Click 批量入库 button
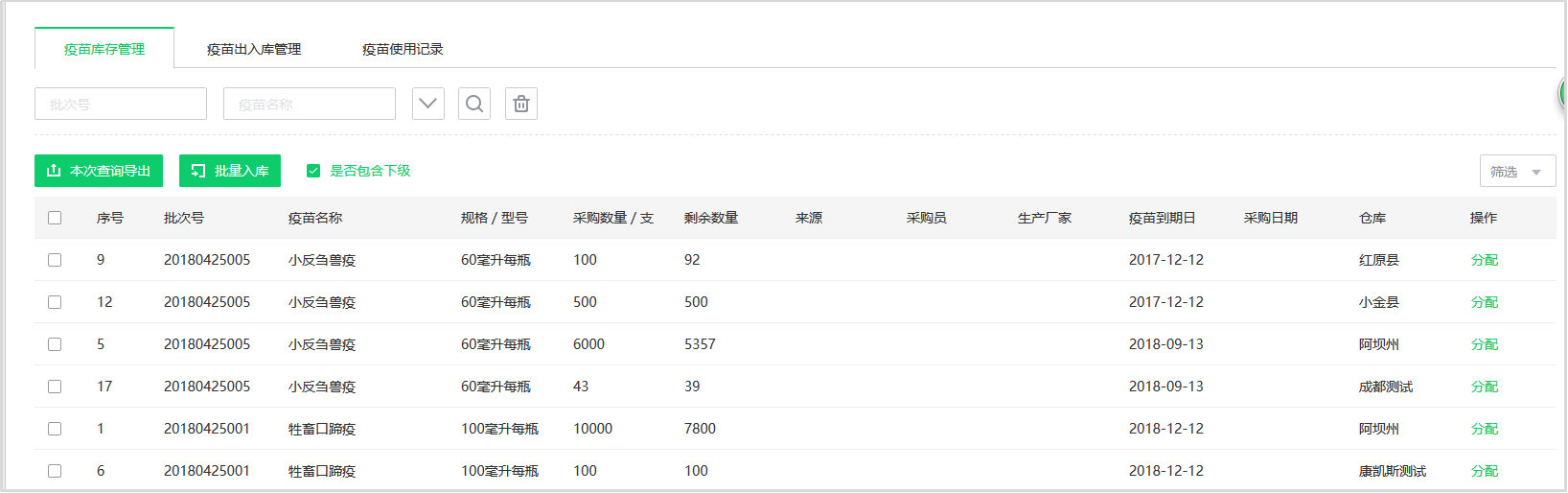The height and width of the screenshot is (493, 1568). pyautogui.click(x=230, y=171)
